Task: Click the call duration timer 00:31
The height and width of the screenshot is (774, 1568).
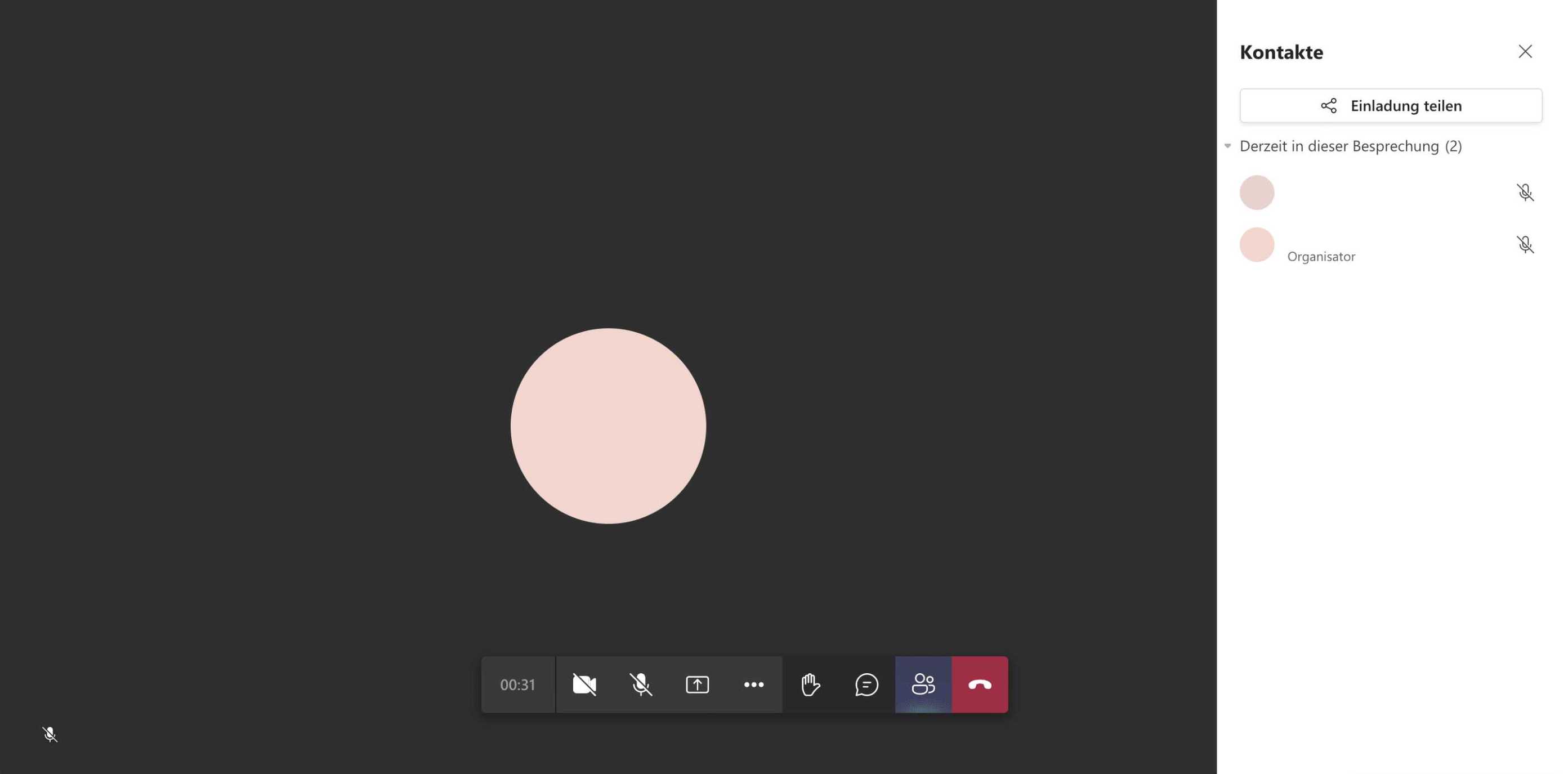Action: [518, 684]
